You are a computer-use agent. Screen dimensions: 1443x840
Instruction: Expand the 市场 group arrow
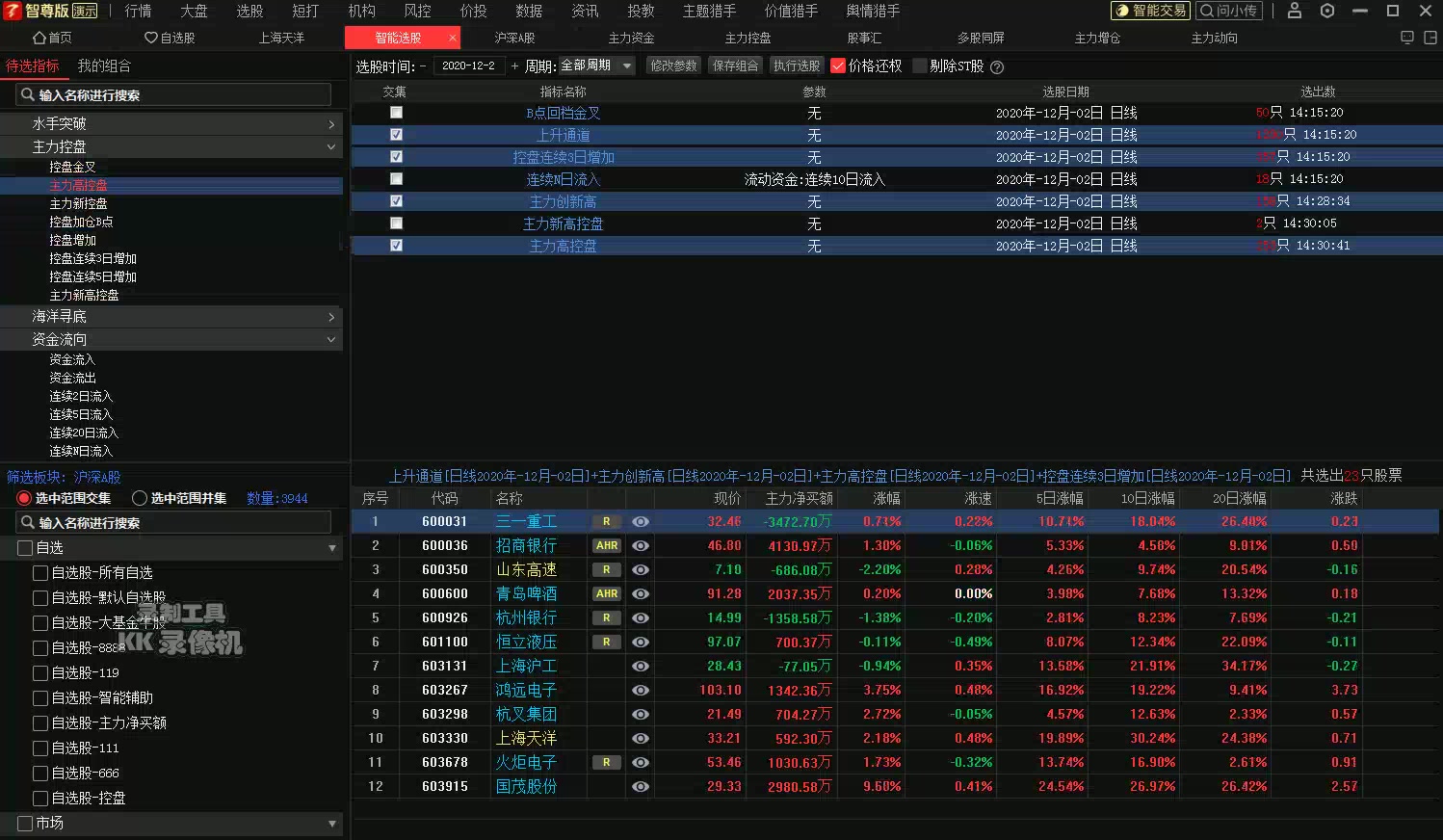[x=332, y=824]
